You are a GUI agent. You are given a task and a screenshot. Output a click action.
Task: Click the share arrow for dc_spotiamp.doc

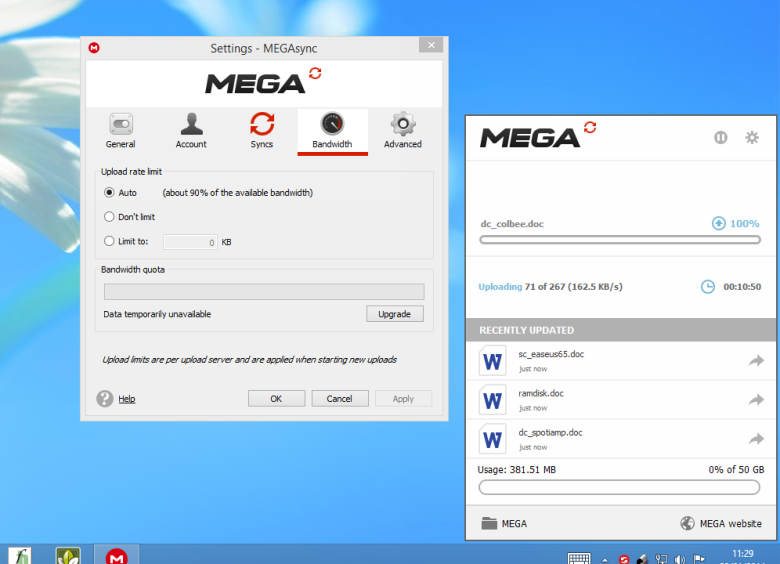pyautogui.click(x=756, y=439)
